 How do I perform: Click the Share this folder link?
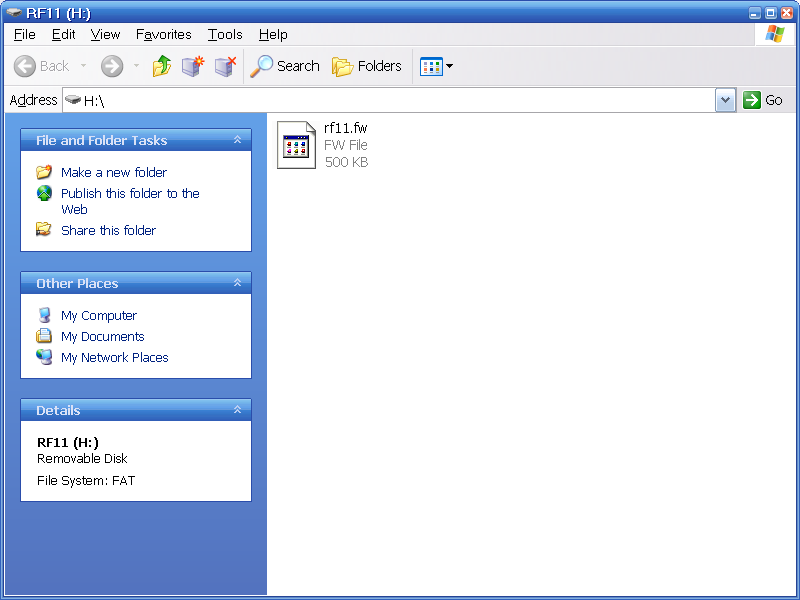(x=108, y=230)
